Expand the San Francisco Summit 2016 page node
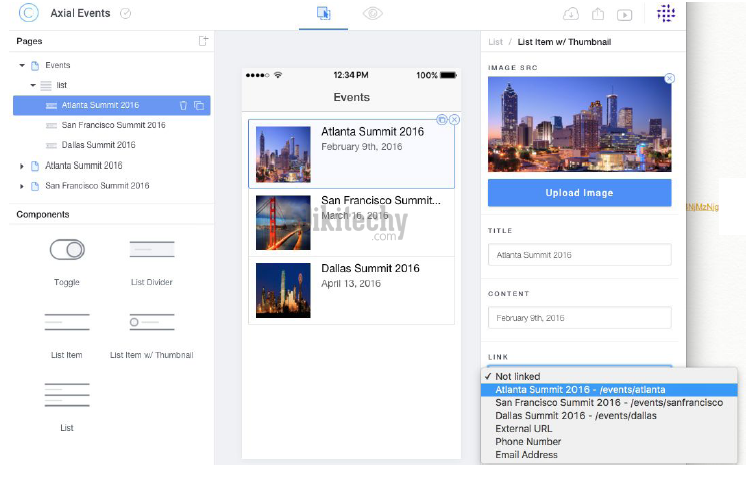Viewport: 754px width, 477px height. pos(22,186)
